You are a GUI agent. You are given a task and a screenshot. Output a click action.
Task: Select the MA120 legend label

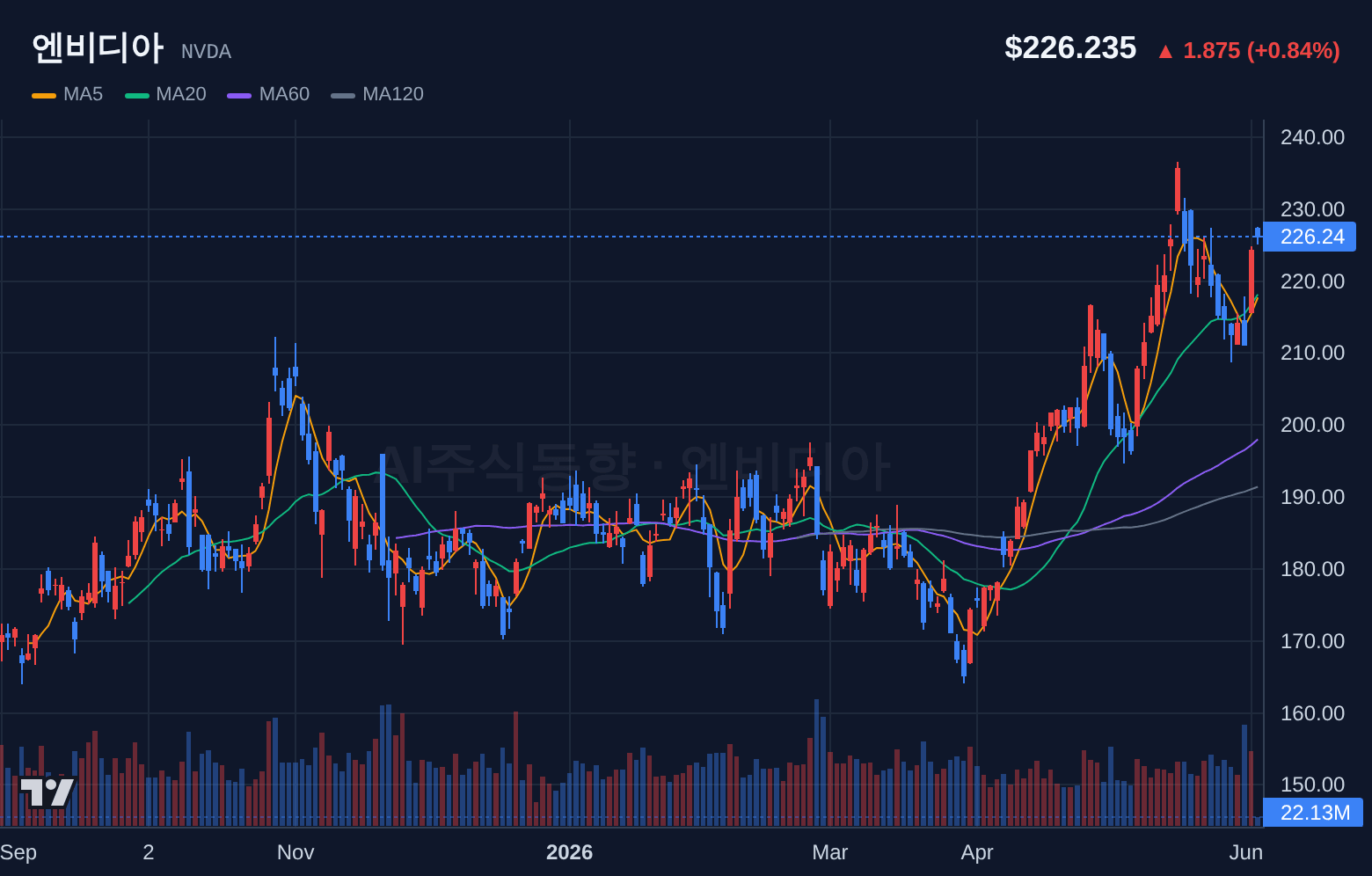click(x=393, y=94)
